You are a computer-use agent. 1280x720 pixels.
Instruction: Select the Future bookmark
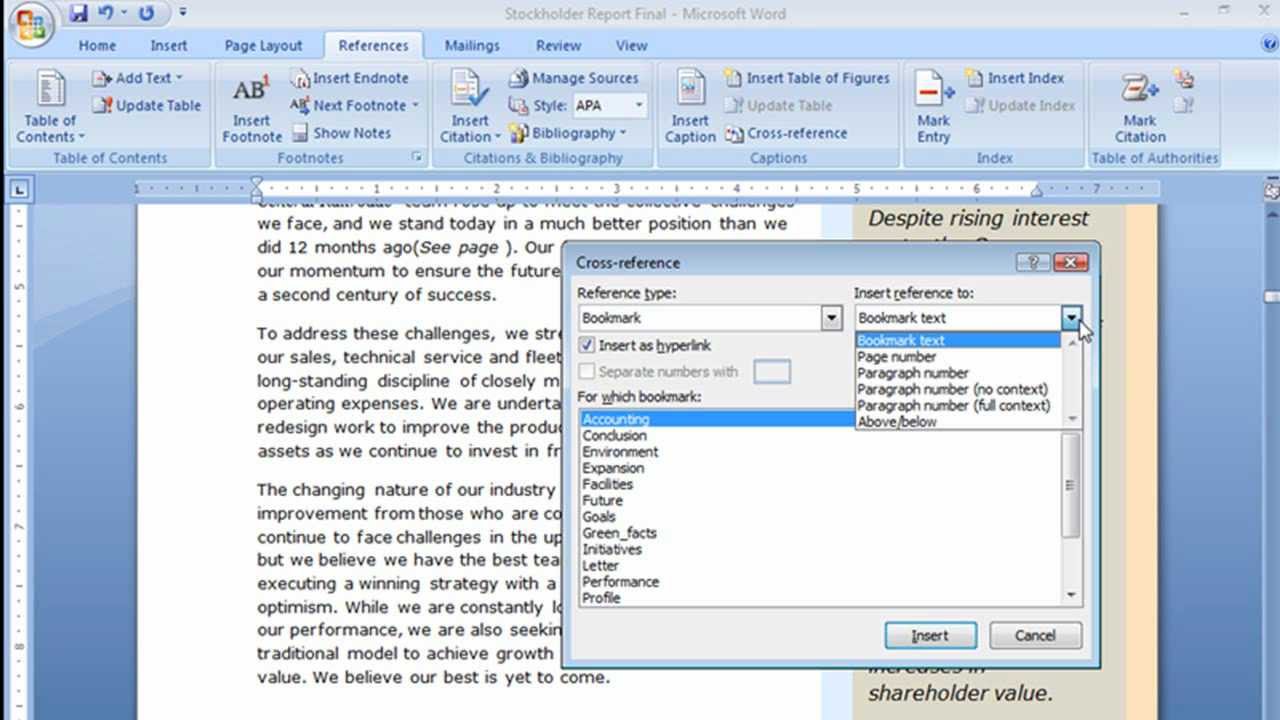point(820,500)
